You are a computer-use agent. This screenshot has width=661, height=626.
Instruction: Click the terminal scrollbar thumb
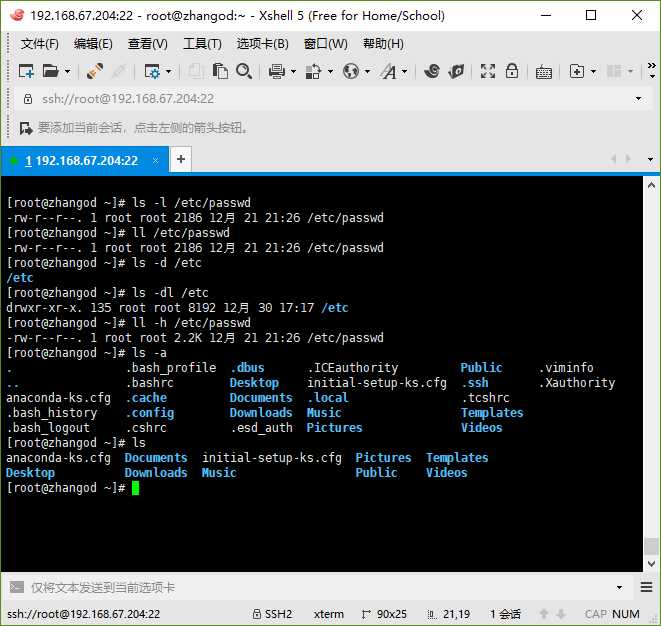pyautogui.click(x=651, y=546)
